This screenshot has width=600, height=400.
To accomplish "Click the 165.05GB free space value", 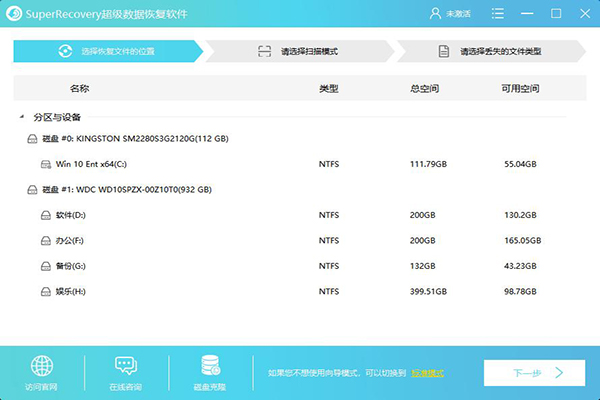I will click(522, 240).
